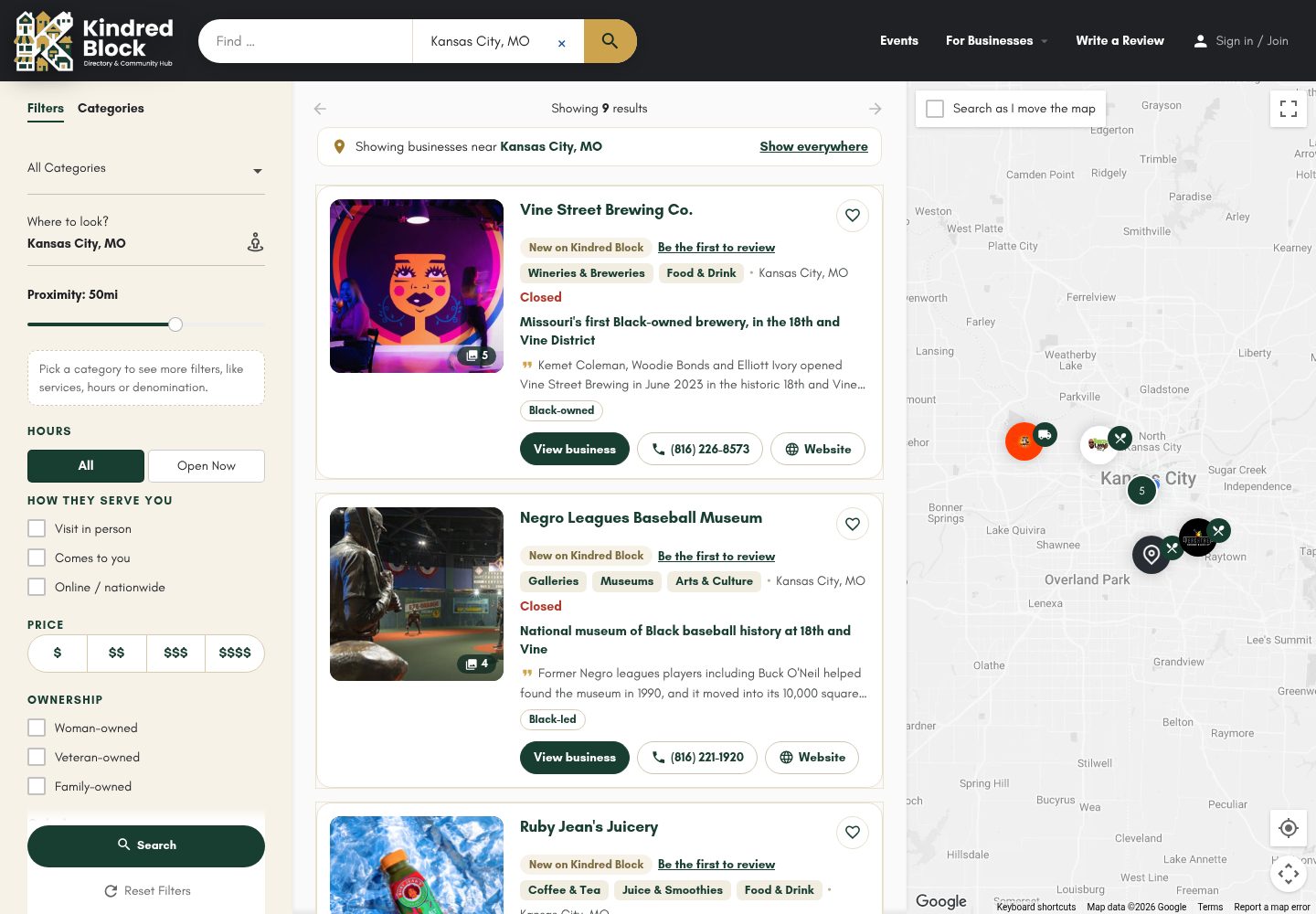Check Visit in person option

click(x=37, y=528)
